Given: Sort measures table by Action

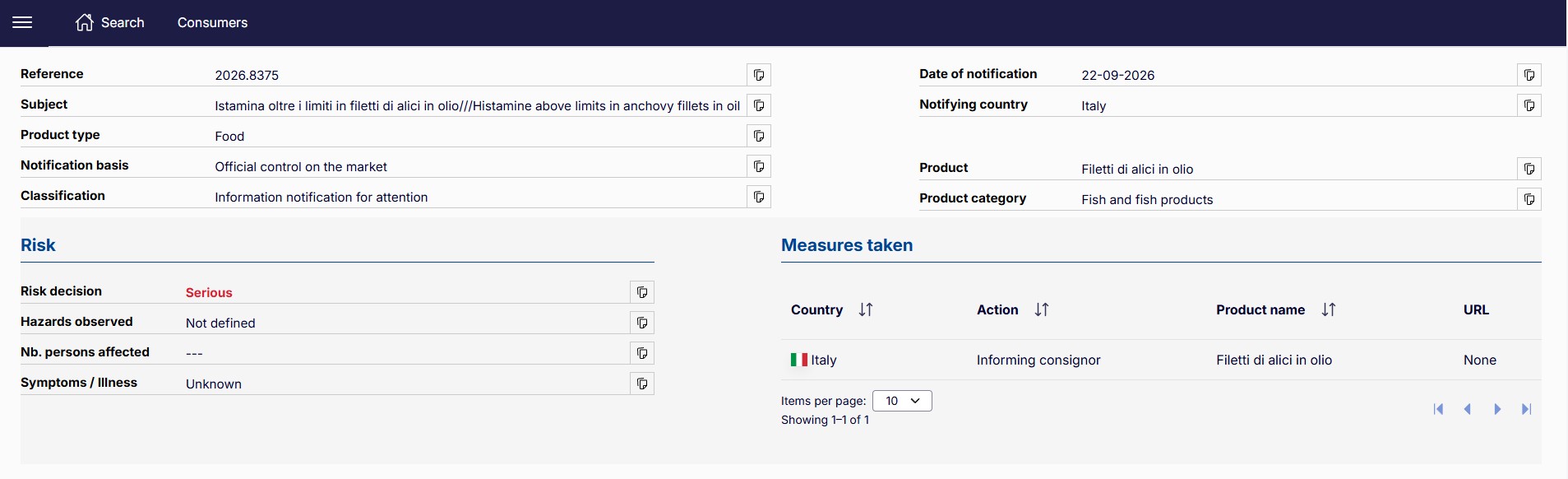Looking at the screenshot, I should tap(1042, 309).
